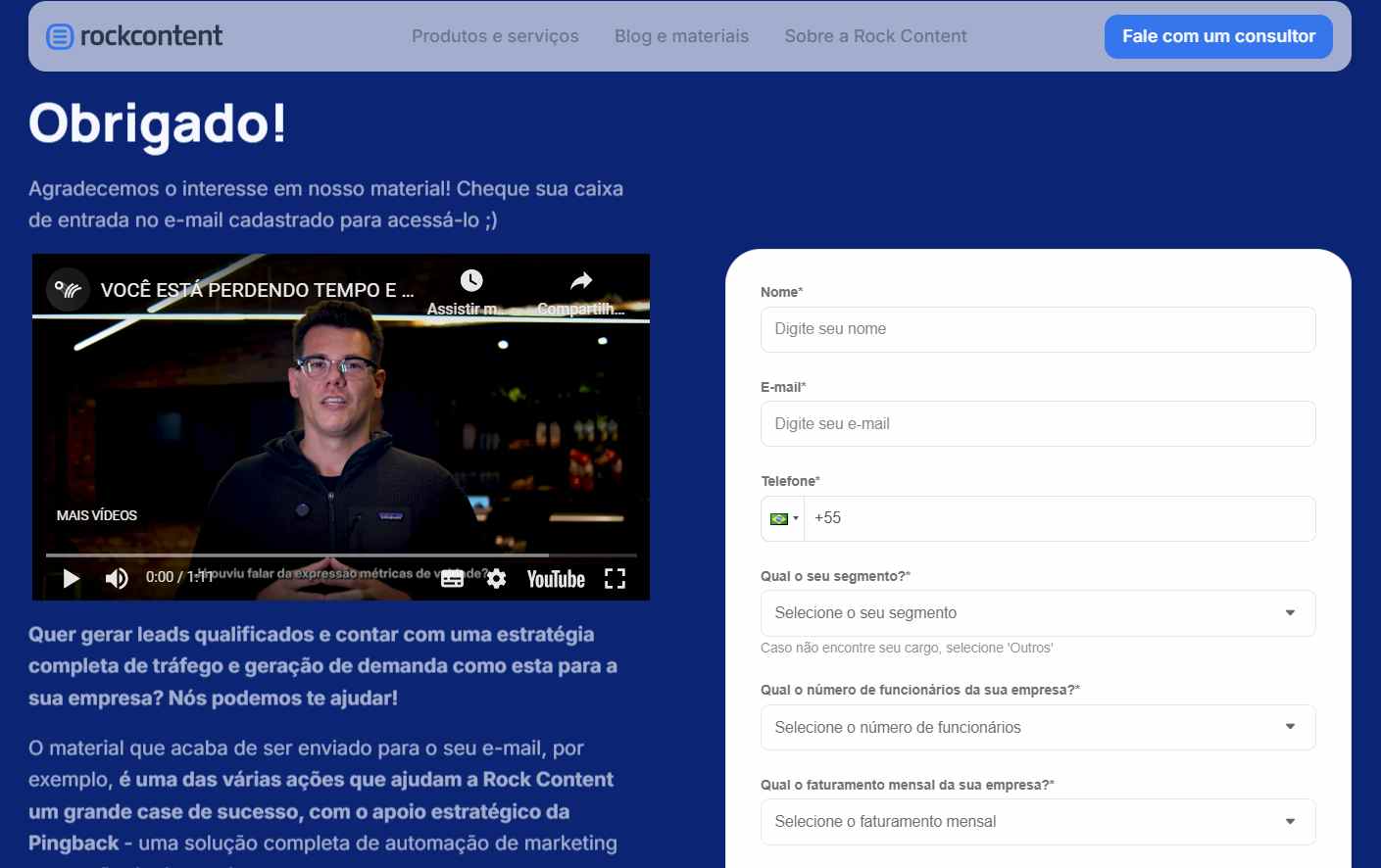Seek using the video progress bar
Viewport: 1381px width, 868px height.
click(x=341, y=555)
